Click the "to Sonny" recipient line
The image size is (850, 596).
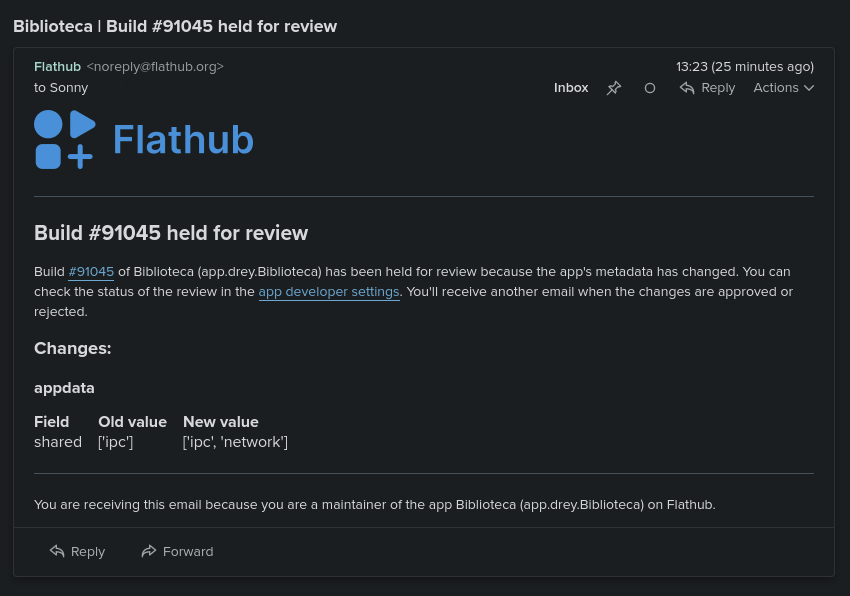pos(61,88)
